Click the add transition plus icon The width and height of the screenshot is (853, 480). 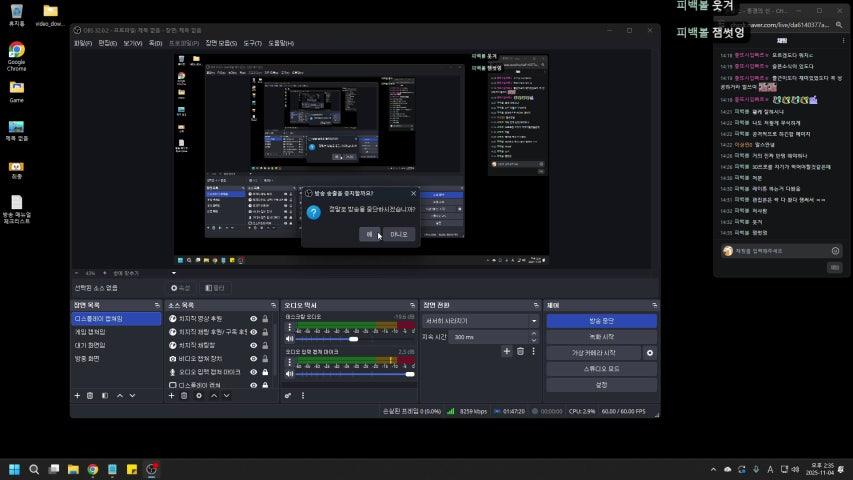(x=506, y=352)
